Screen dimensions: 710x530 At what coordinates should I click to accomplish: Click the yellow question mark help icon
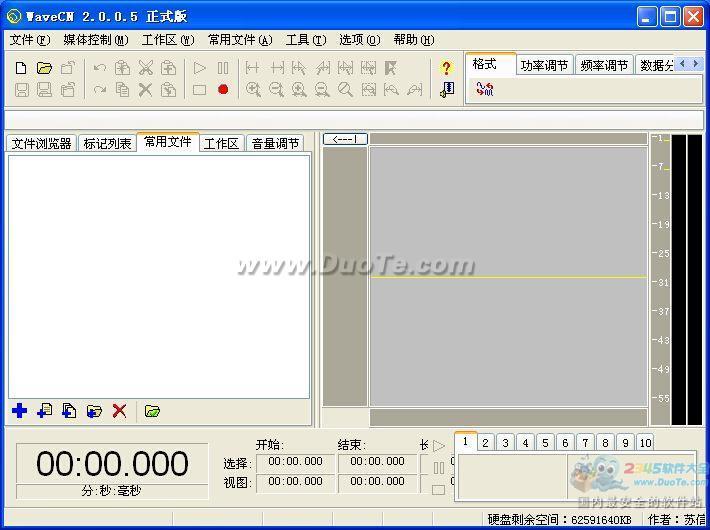(x=446, y=68)
